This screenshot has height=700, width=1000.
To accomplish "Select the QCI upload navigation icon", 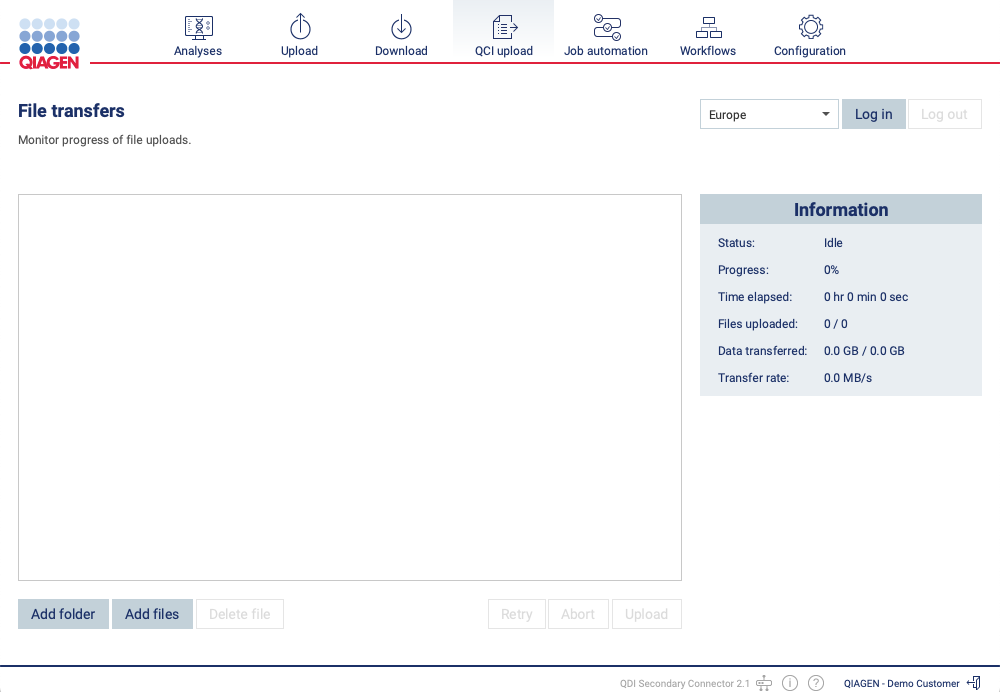I will point(503,27).
